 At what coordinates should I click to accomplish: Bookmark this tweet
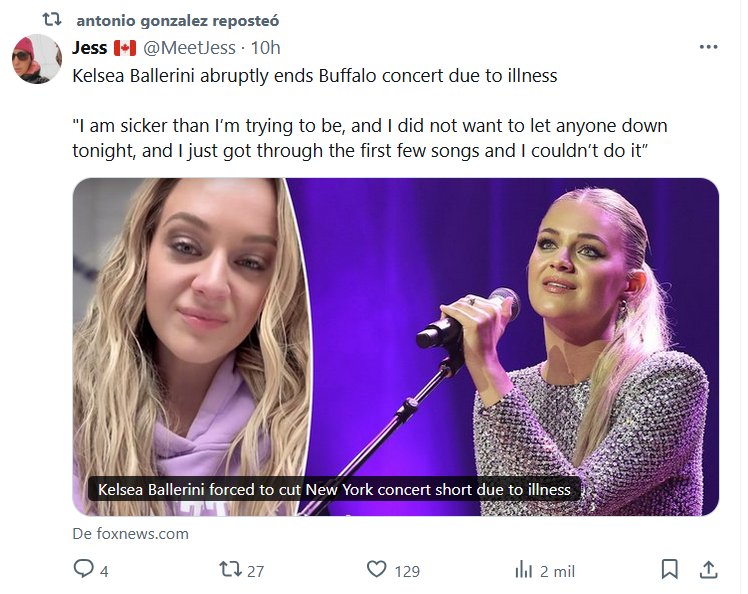point(670,570)
